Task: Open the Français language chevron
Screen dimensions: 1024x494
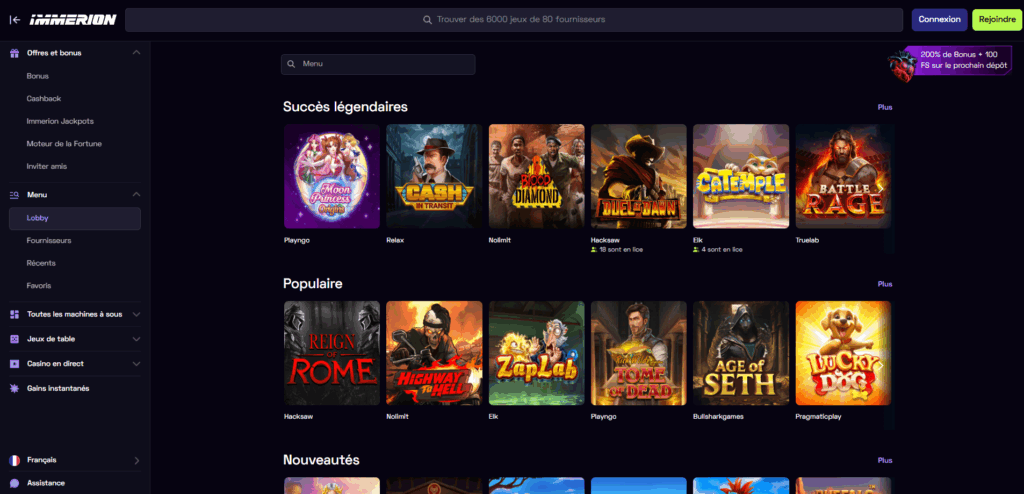Action: (x=136, y=461)
